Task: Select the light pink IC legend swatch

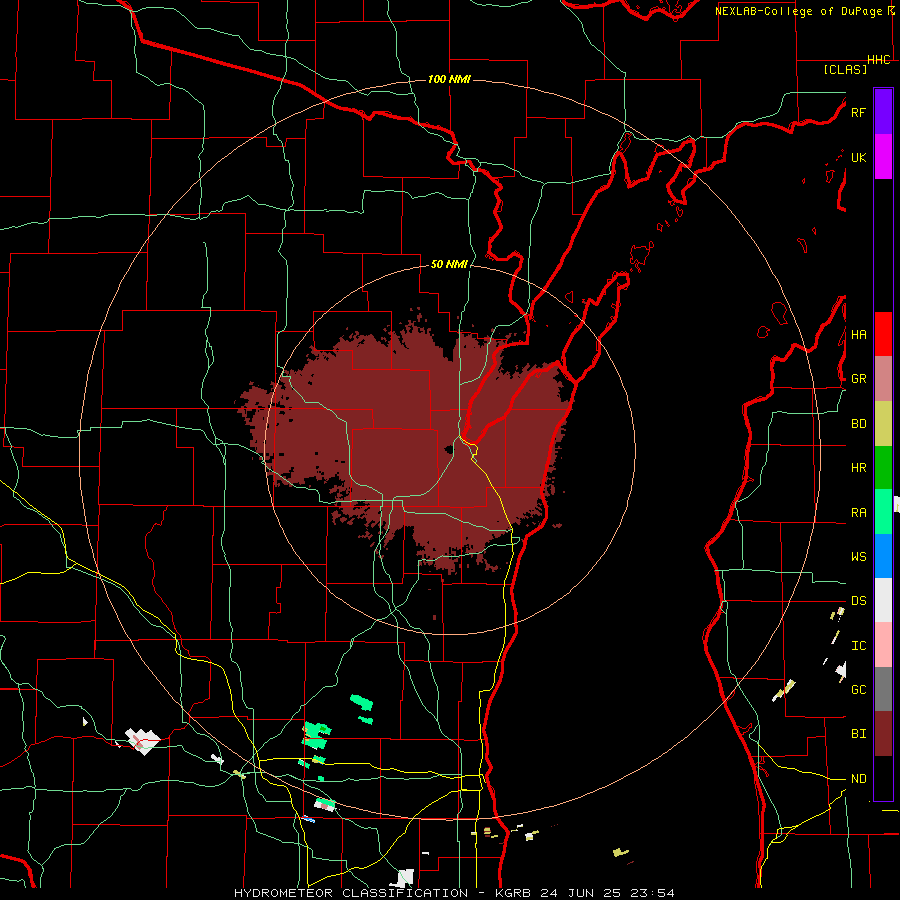Action: click(883, 645)
